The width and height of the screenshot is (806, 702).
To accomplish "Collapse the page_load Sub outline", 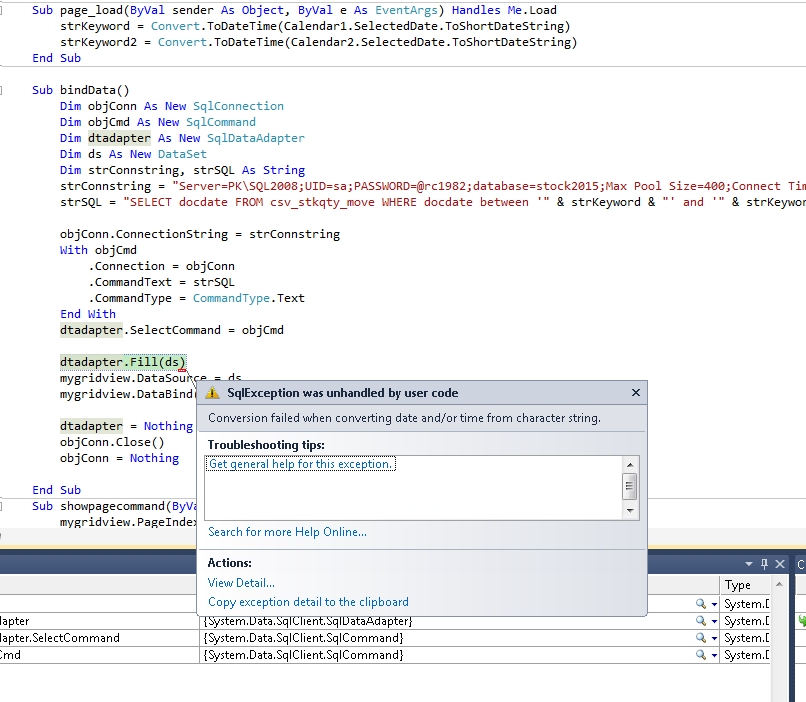I will [1, 10].
